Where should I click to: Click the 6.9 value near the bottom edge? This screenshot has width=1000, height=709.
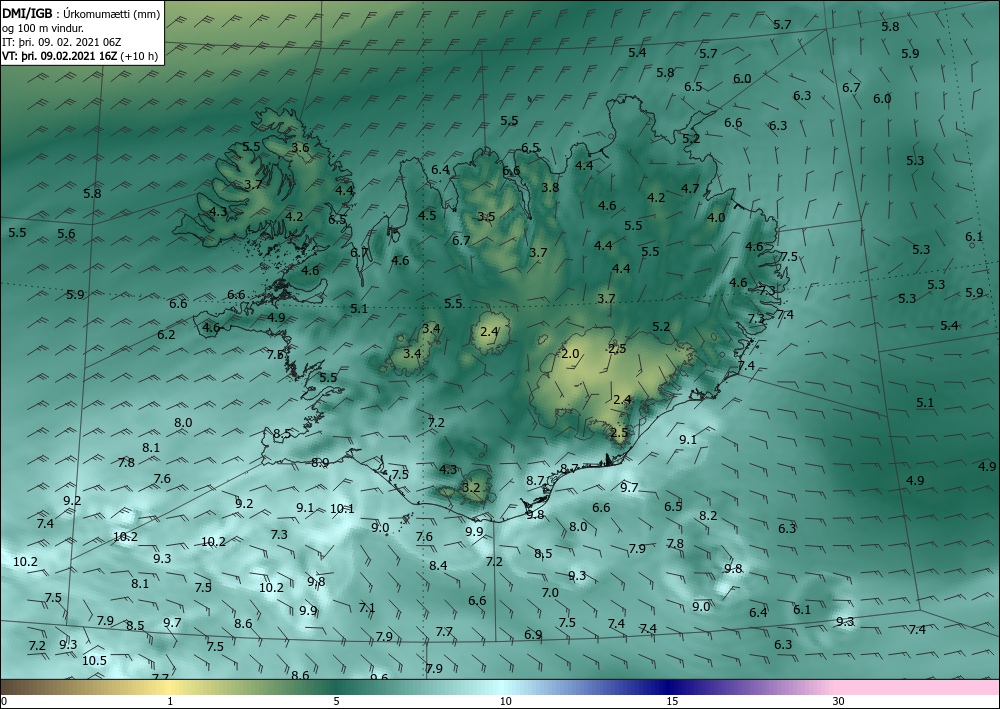[533, 634]
